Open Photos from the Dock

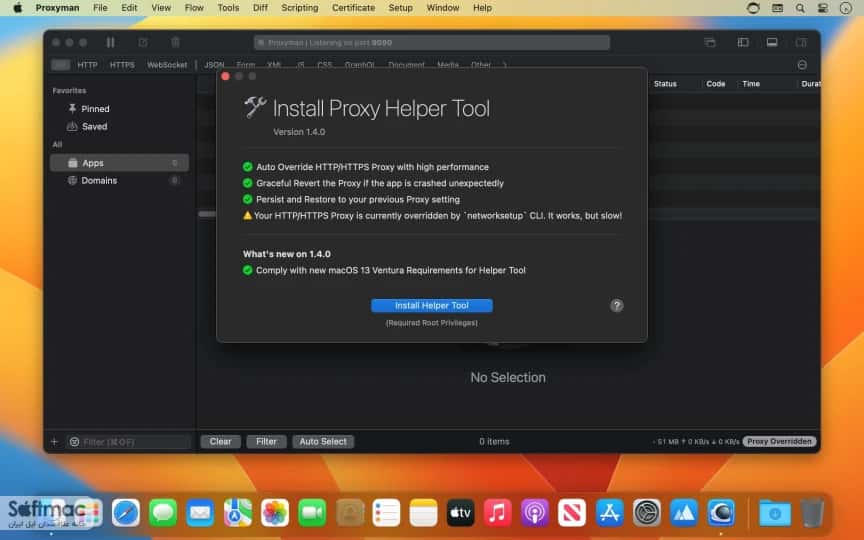pos(274,513)
